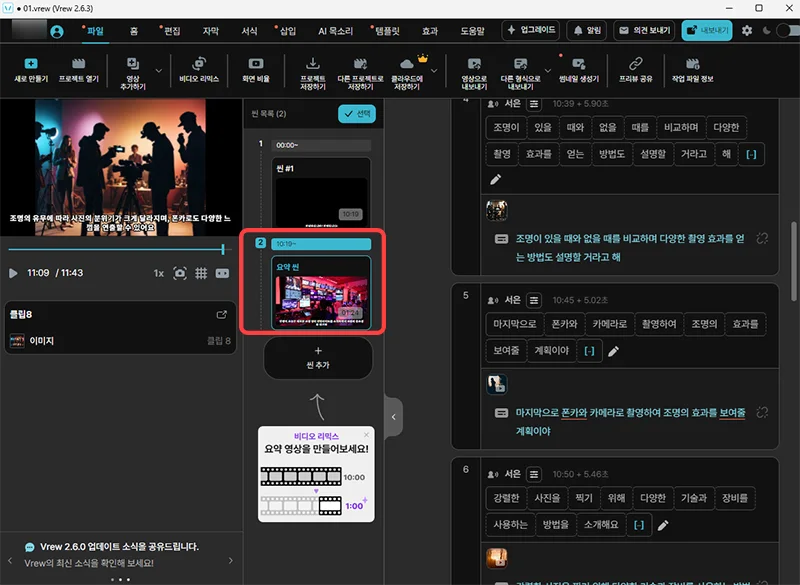This screenshot has width=800, height=585.
Task: Click the user profile avatar icon
Action: (57, 32)
